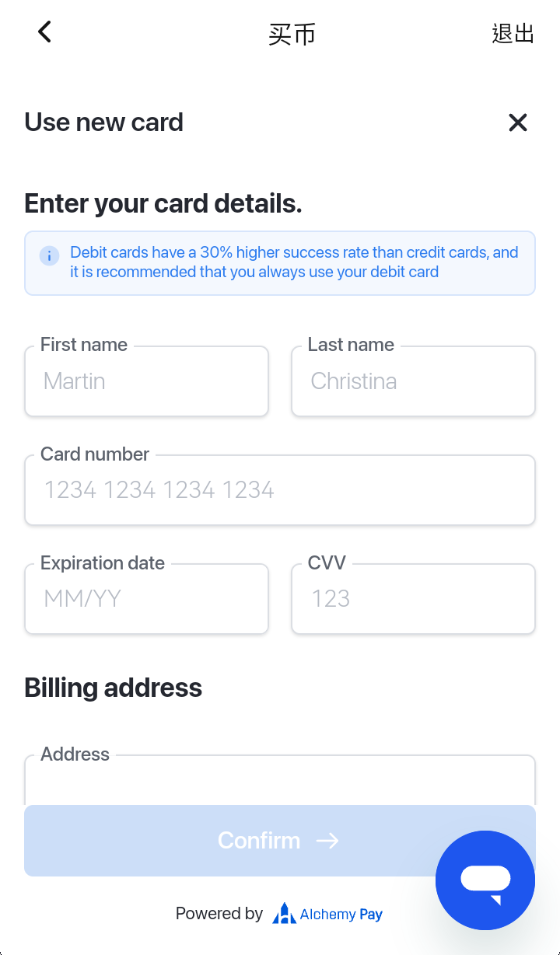Click the arrow inside the Confirm button
Image resolution: width=560 pixels, height=955 pixels.
point(328,841)
